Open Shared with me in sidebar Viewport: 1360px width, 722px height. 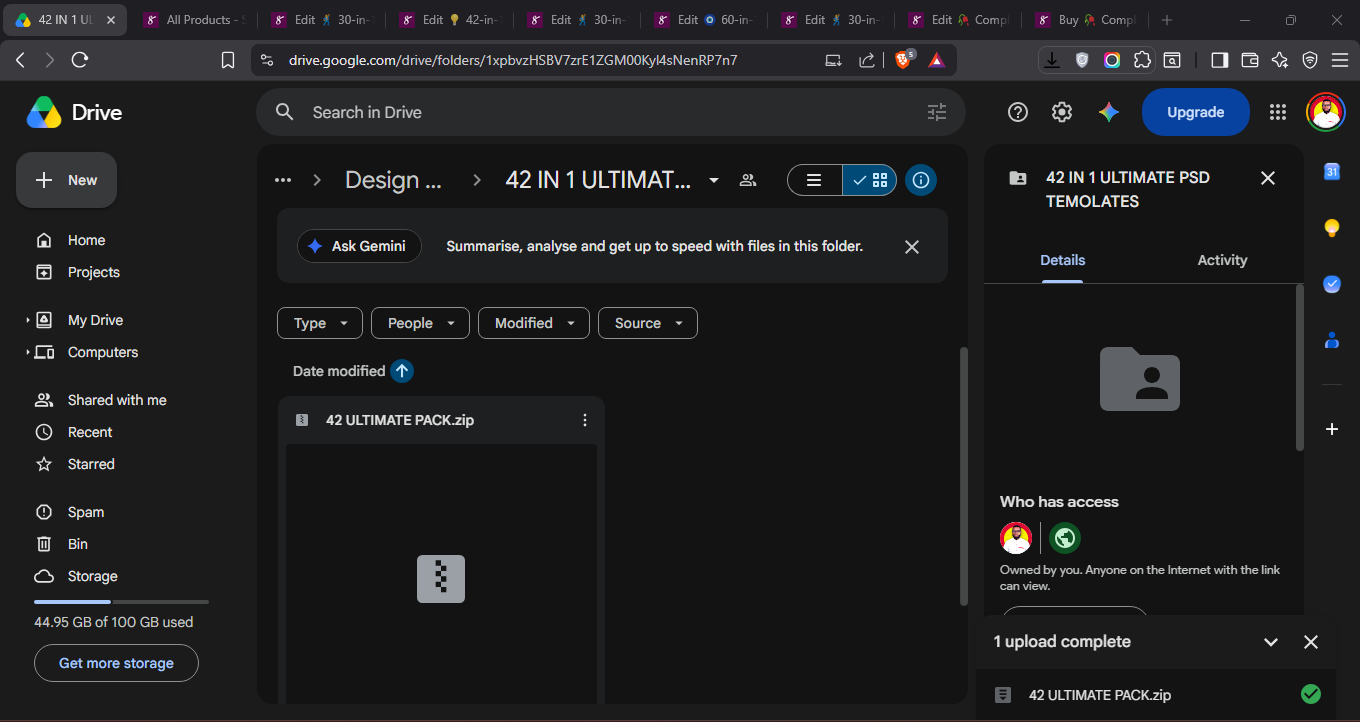point(117,400)
